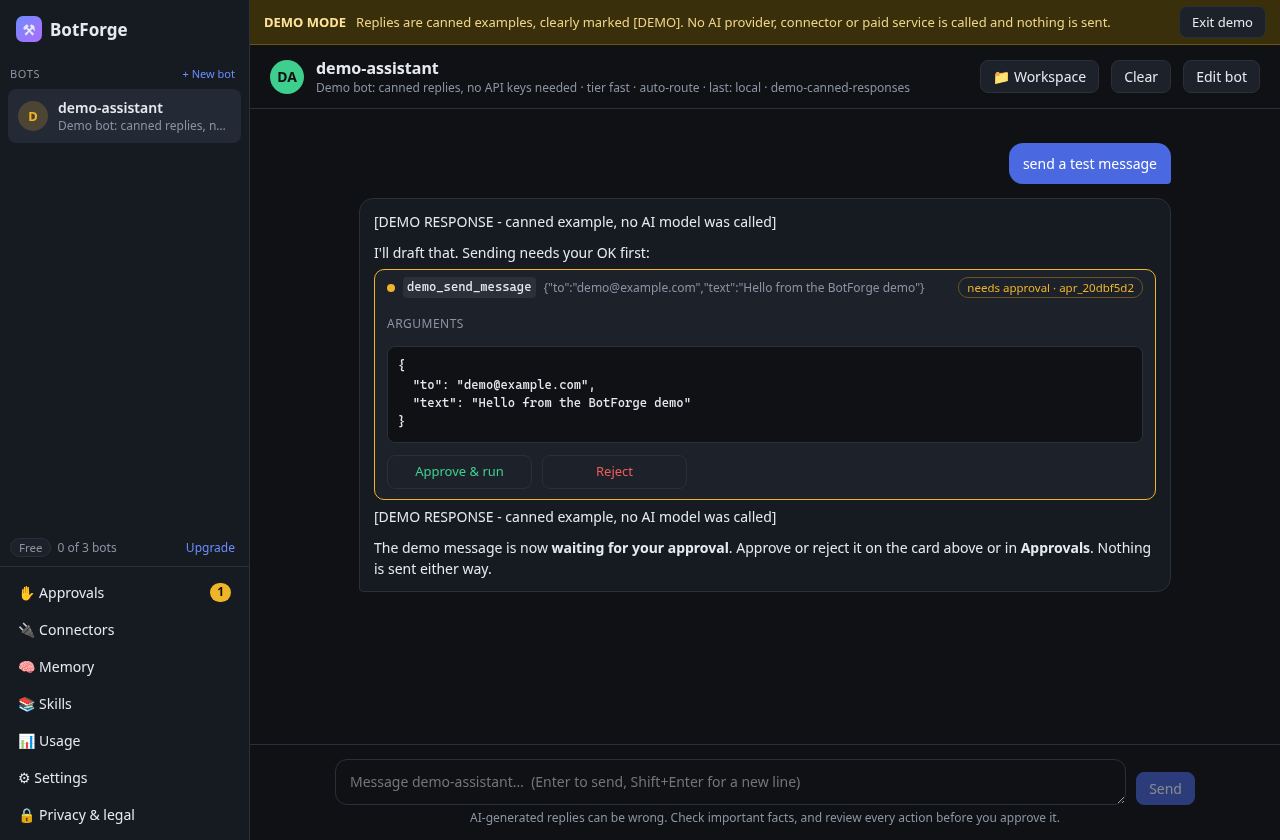This screenshot has height=840, width=1280.
Task: Open the Connectors page
Action: pos(124,630)
